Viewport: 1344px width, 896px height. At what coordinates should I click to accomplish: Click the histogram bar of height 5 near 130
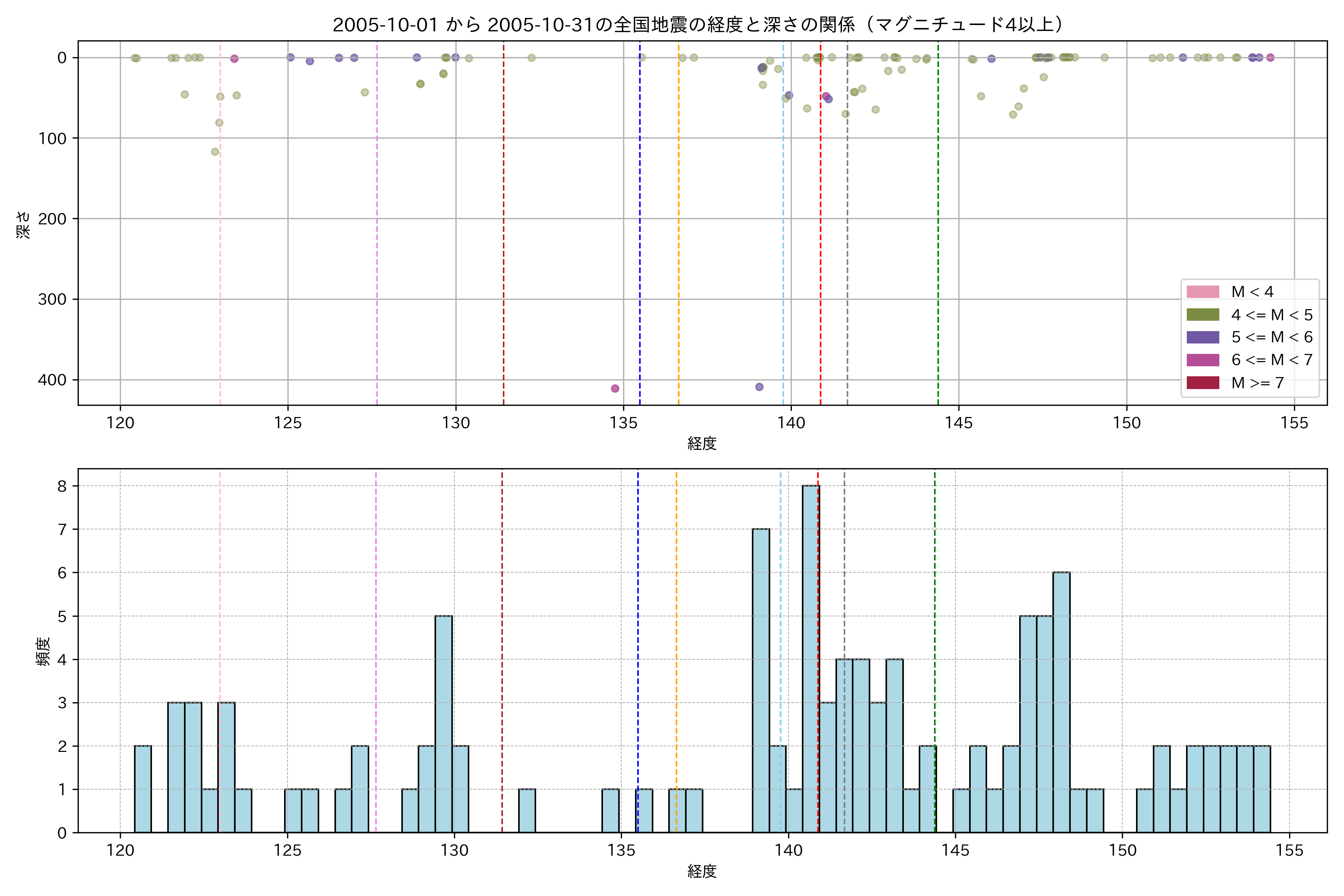point(444,724)
